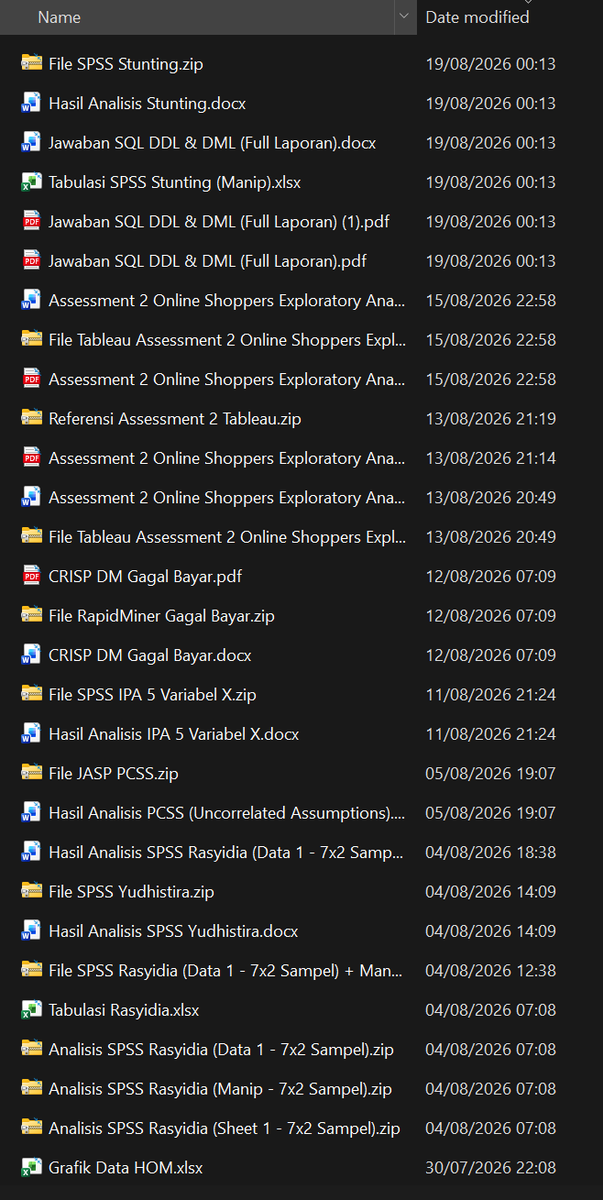603x1200 pixels.
Task: Click zip icon of Analisis SPSS Rasyidia (Data 1 - 7x2 Sampel).zip
Action: 31,1049
